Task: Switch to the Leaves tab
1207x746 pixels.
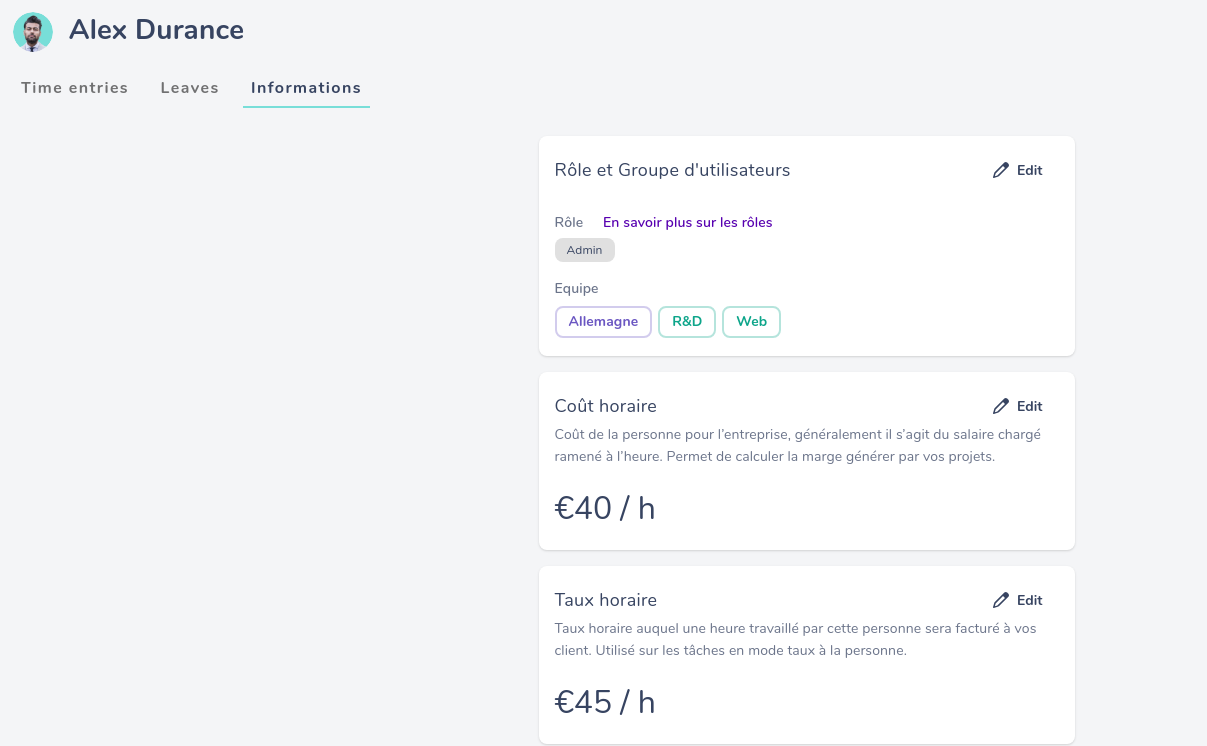Action: click(x=190, y=88)
